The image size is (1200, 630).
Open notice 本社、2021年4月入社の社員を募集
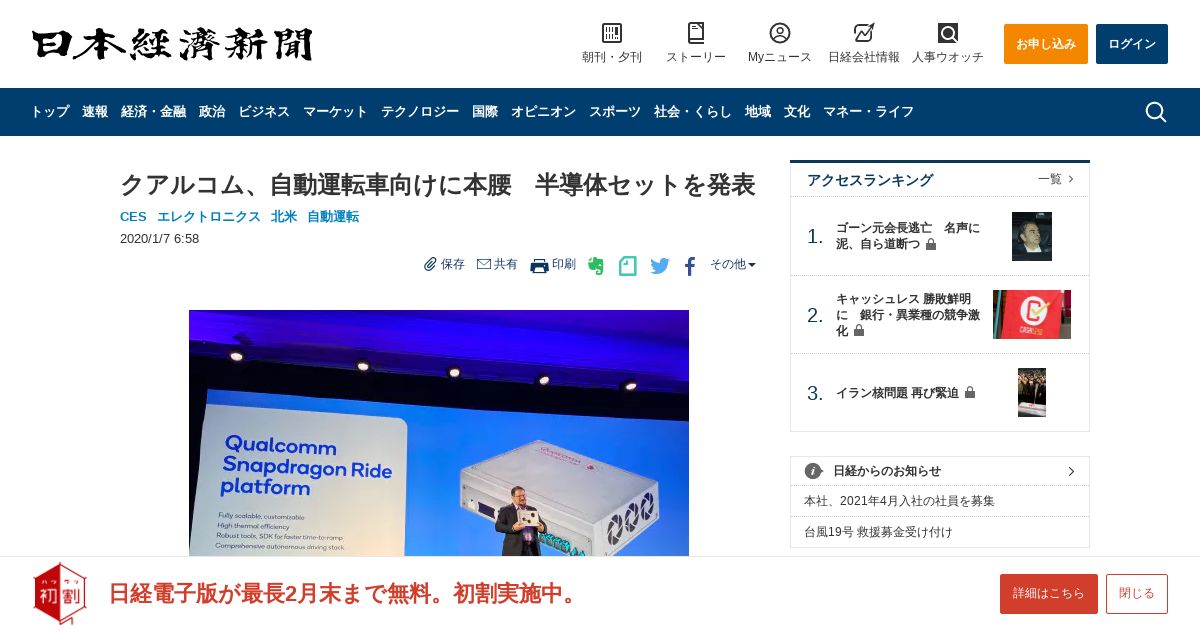pos(899,501)
